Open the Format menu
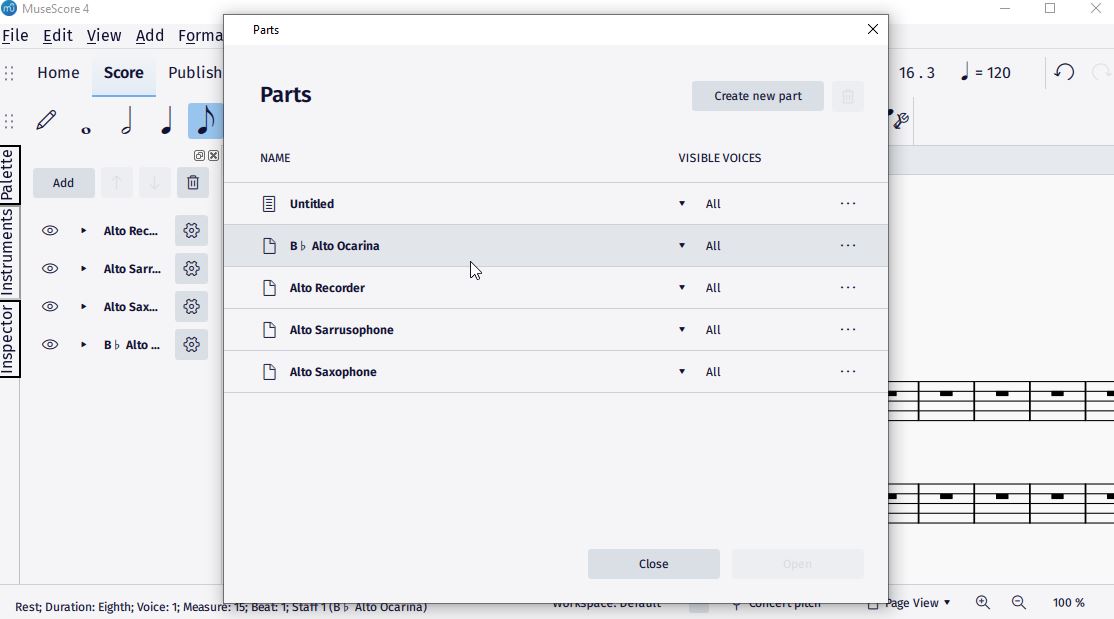The height and width of the screenshot is (619, 1114). (201, 35)
